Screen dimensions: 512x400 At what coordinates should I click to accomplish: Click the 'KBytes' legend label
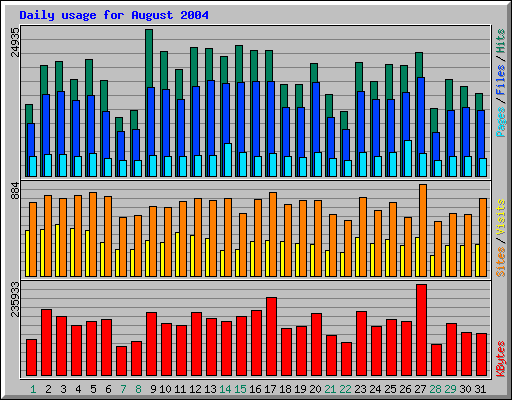point(501,359)
